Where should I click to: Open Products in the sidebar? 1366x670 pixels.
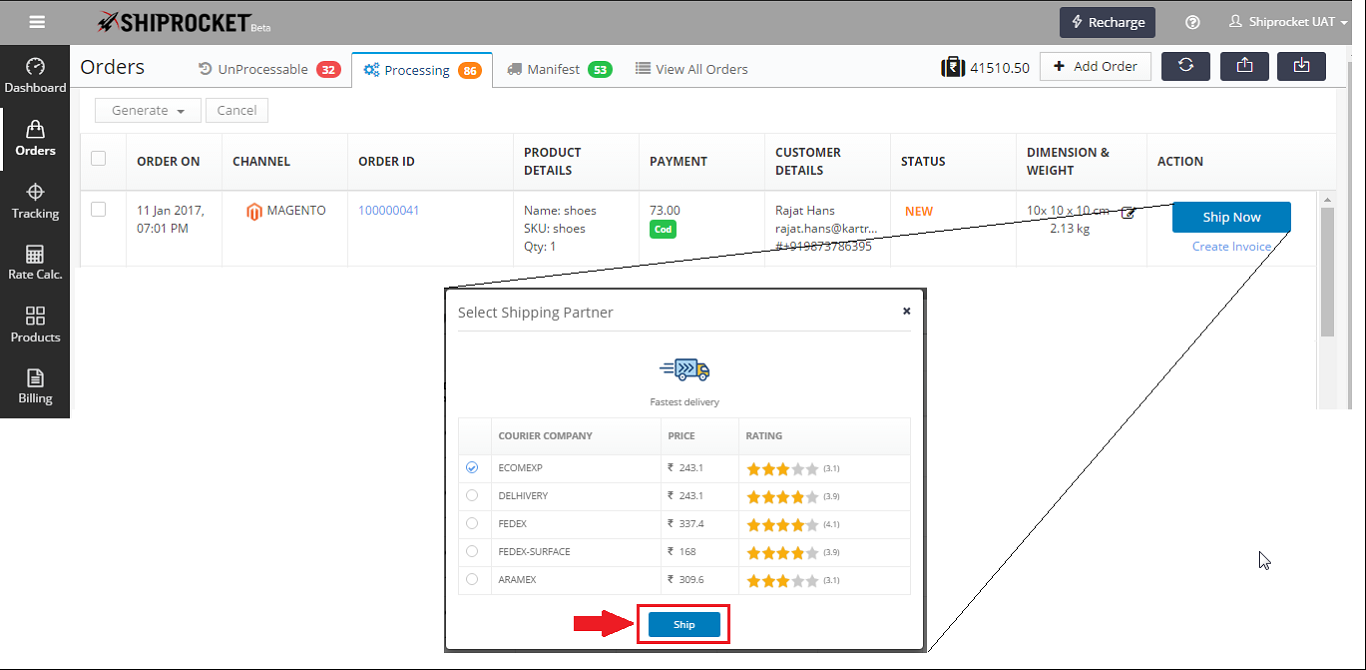(35, 325)
